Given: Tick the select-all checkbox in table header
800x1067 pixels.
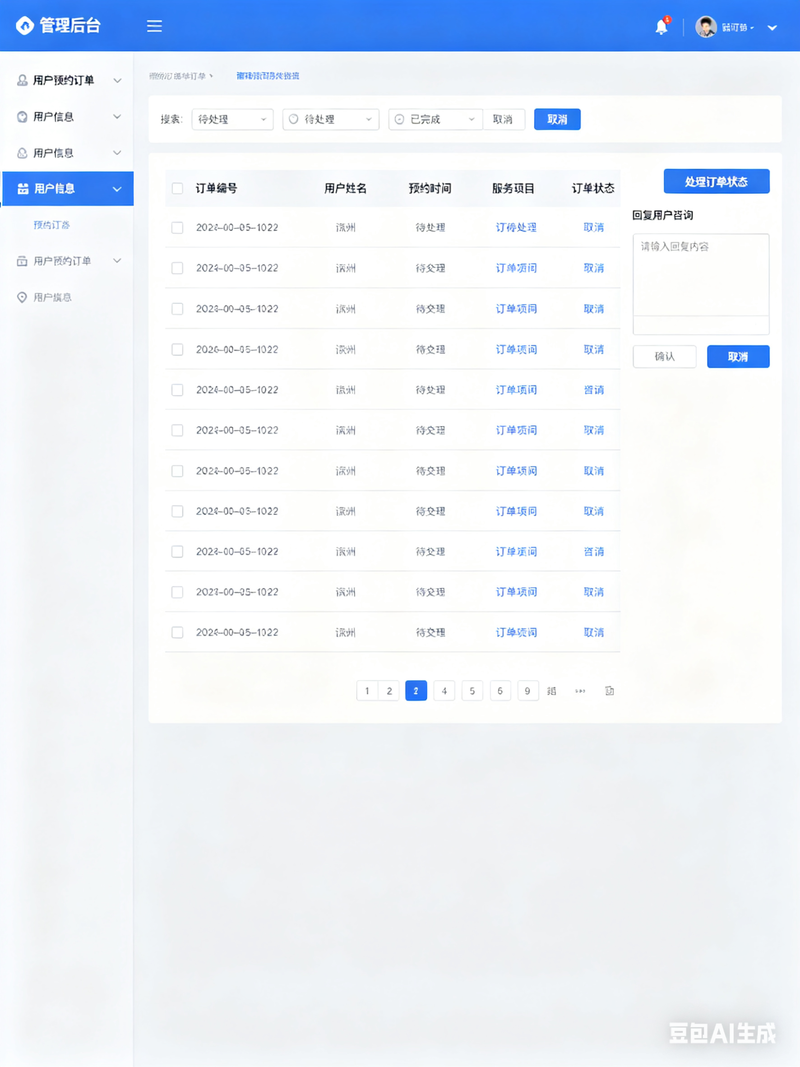Looking at the screenshot, I should pos(178,188).
